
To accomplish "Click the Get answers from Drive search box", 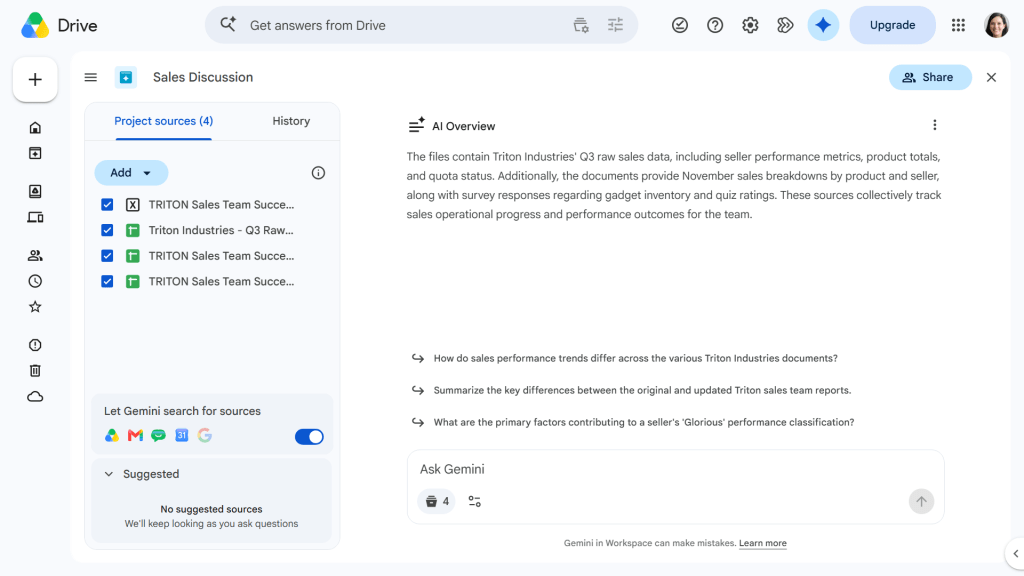I will pos(421,25).
